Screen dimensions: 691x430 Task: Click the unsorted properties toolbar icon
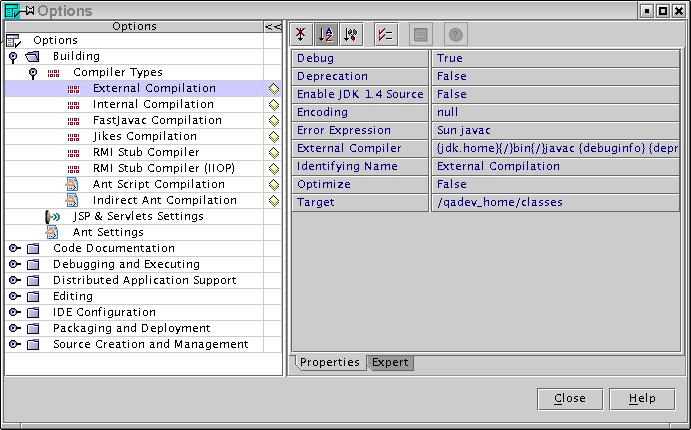302,34
